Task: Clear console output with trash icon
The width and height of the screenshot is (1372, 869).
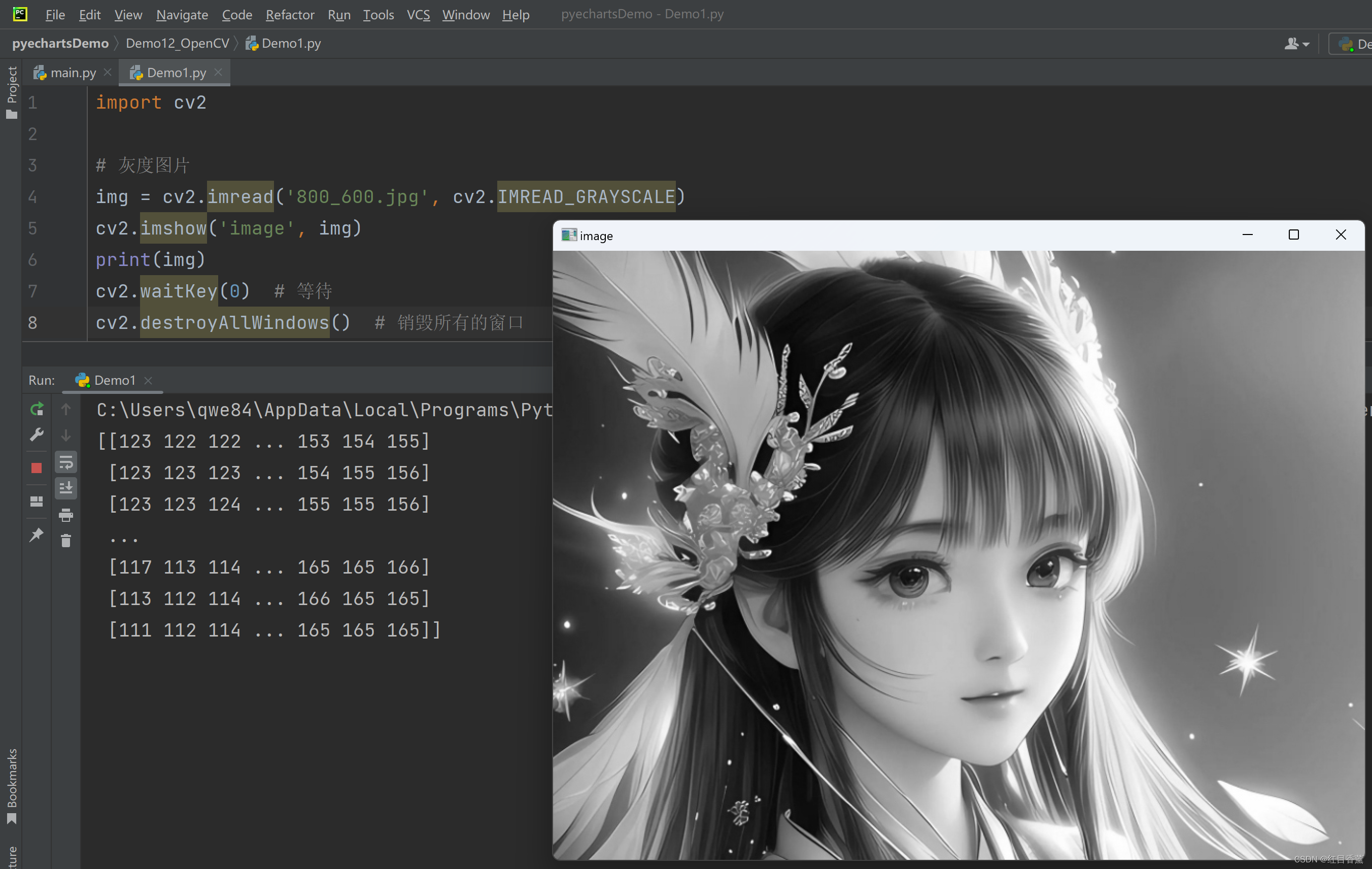Action: pos(66,540)
